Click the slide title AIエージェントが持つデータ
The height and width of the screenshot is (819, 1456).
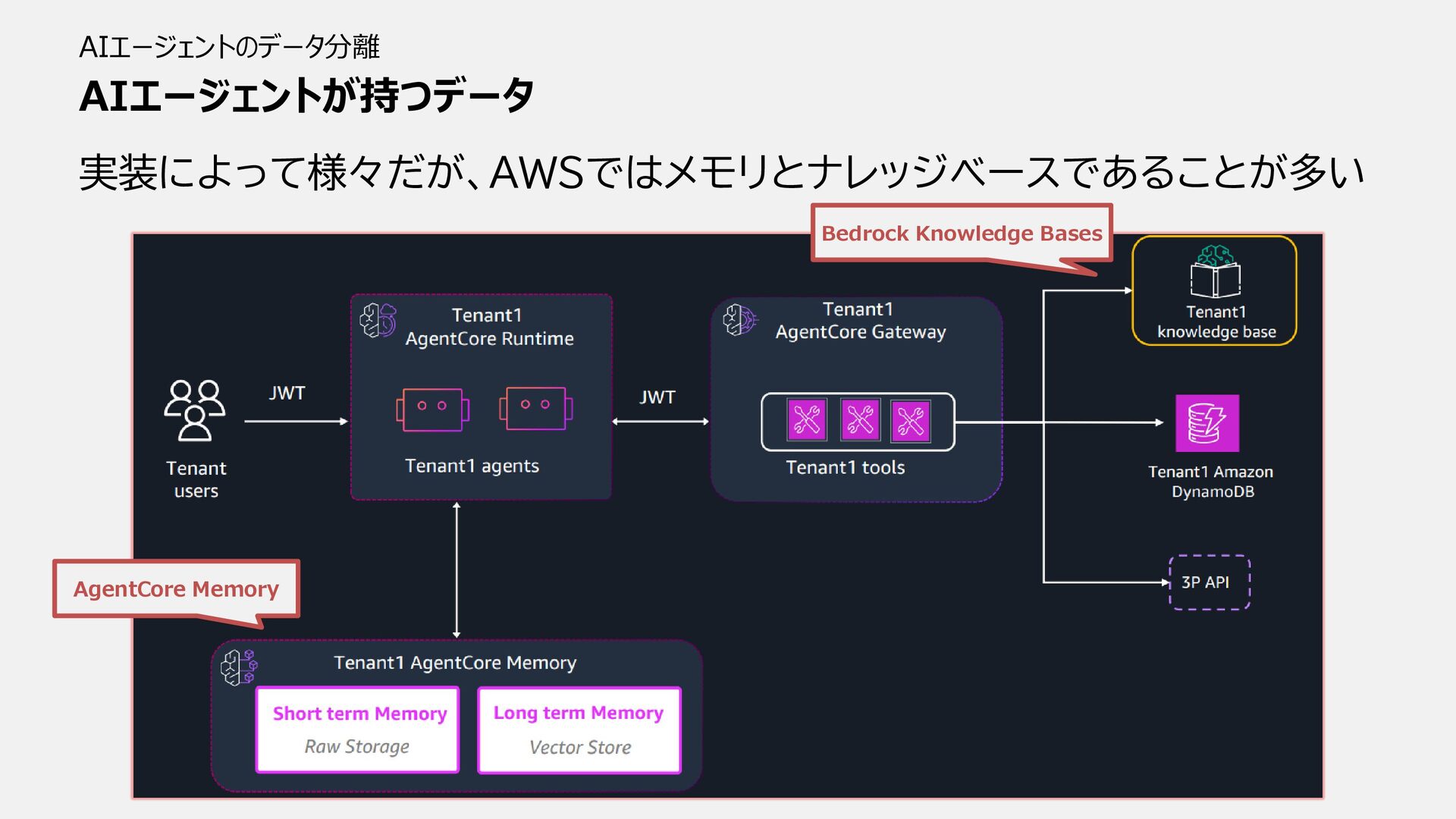[306, 96]
